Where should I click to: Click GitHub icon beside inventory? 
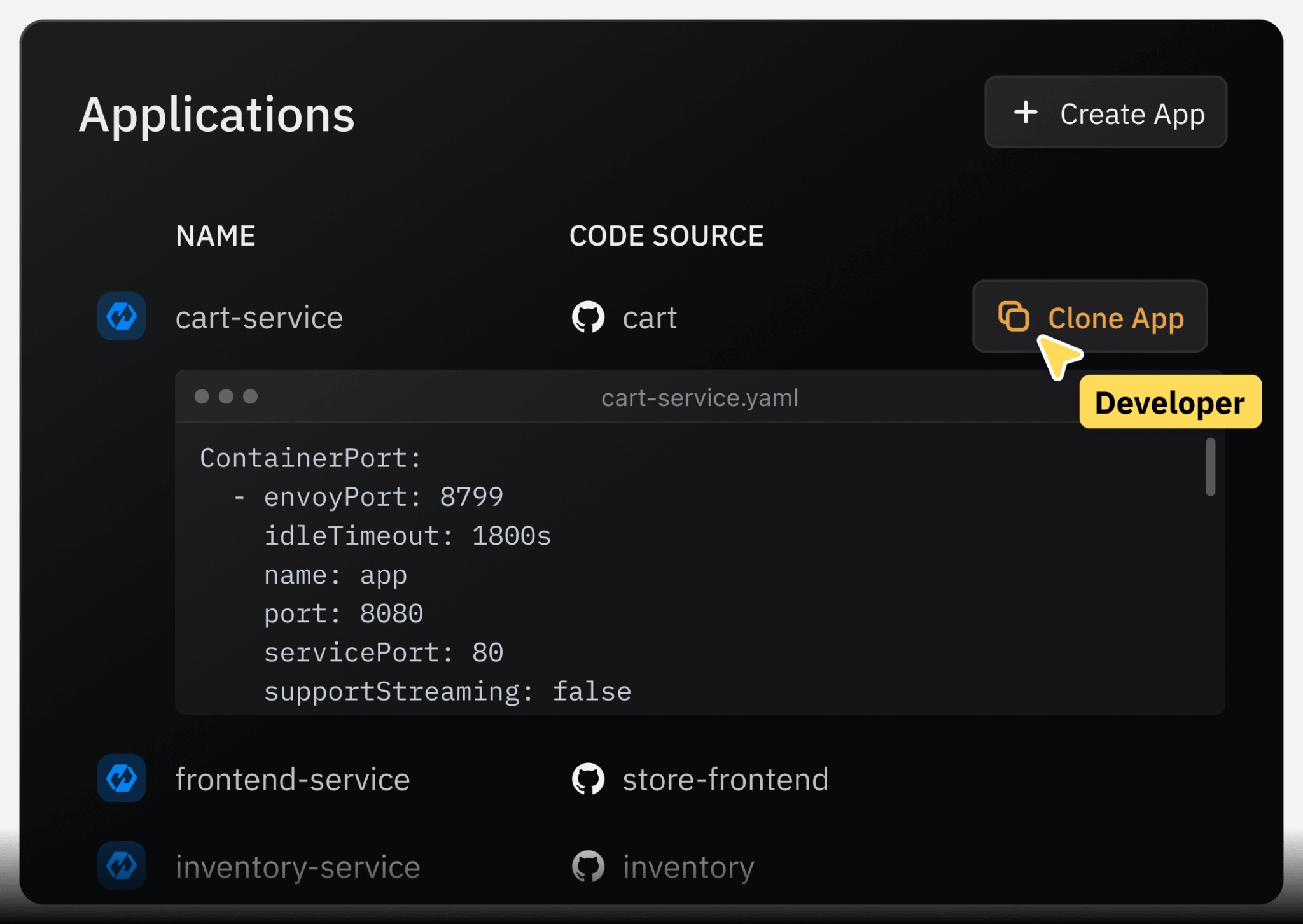[x=588, y=866]
